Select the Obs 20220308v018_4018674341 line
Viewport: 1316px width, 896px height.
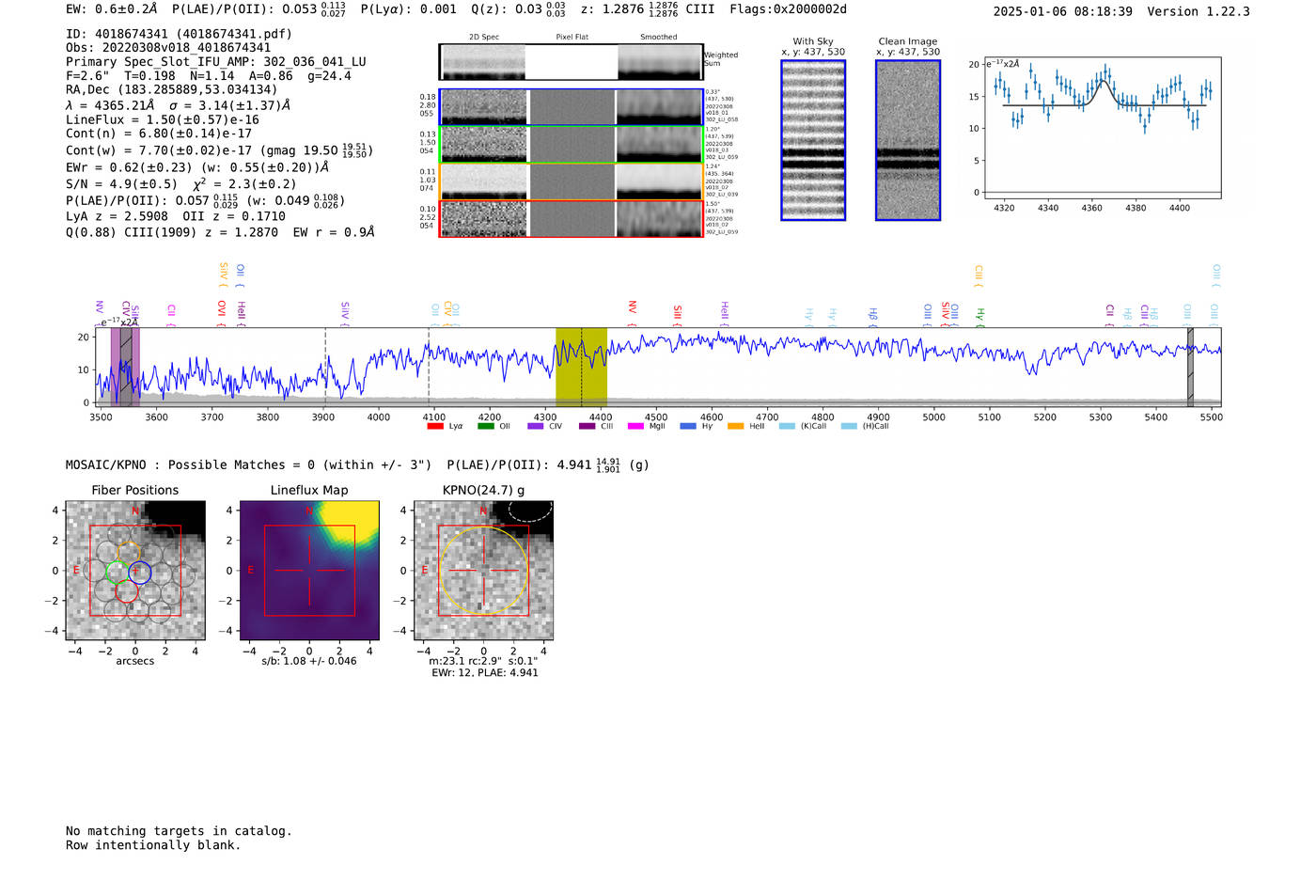(168, 48)
